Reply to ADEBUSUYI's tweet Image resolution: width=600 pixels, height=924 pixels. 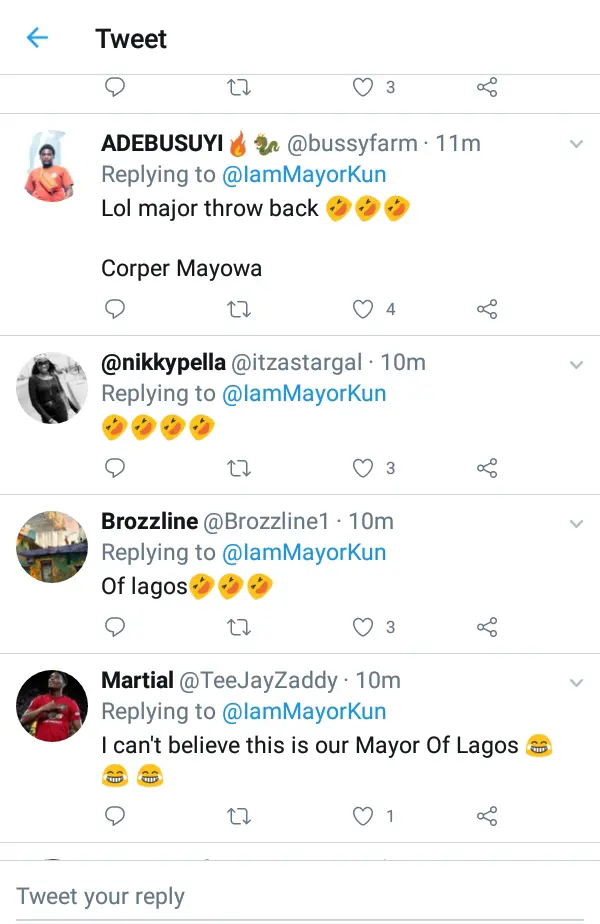[x=115, y=309]
